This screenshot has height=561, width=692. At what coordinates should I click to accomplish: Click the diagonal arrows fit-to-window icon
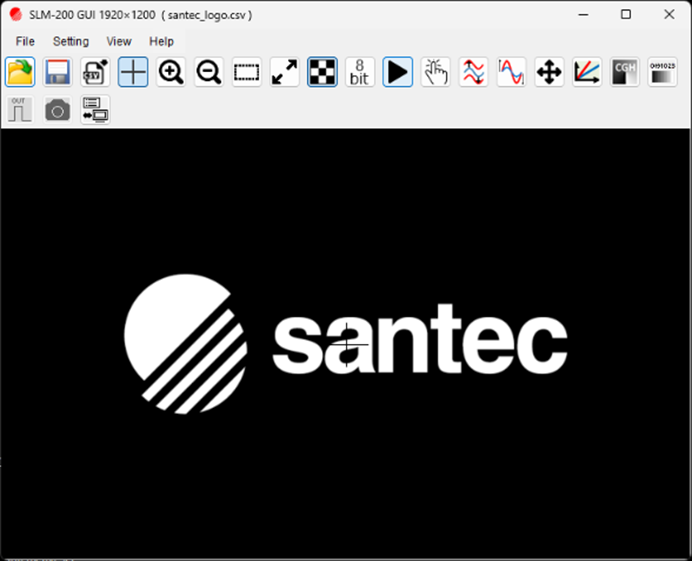(285, 72)
